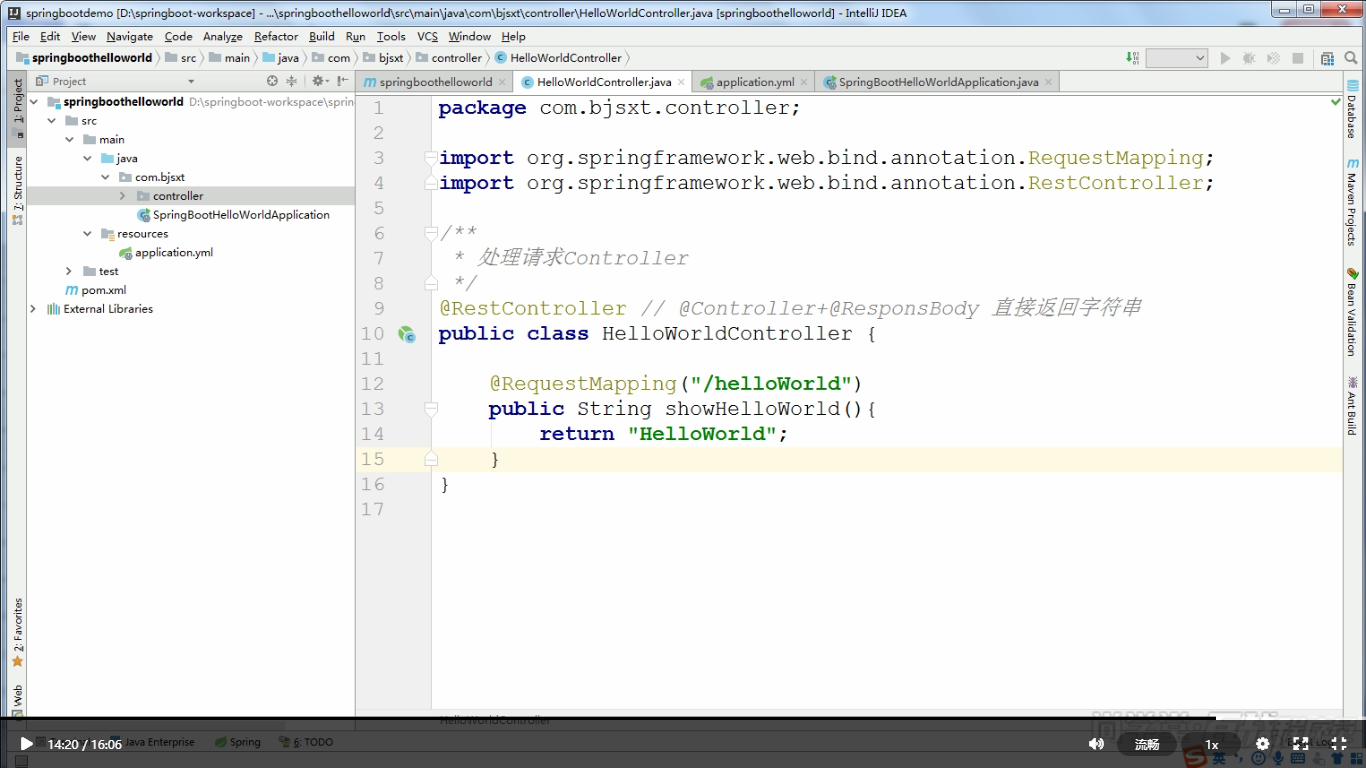The image size is (1366, 768).
Task: Expand the test folder arrow
Action: tap(69, 271)
